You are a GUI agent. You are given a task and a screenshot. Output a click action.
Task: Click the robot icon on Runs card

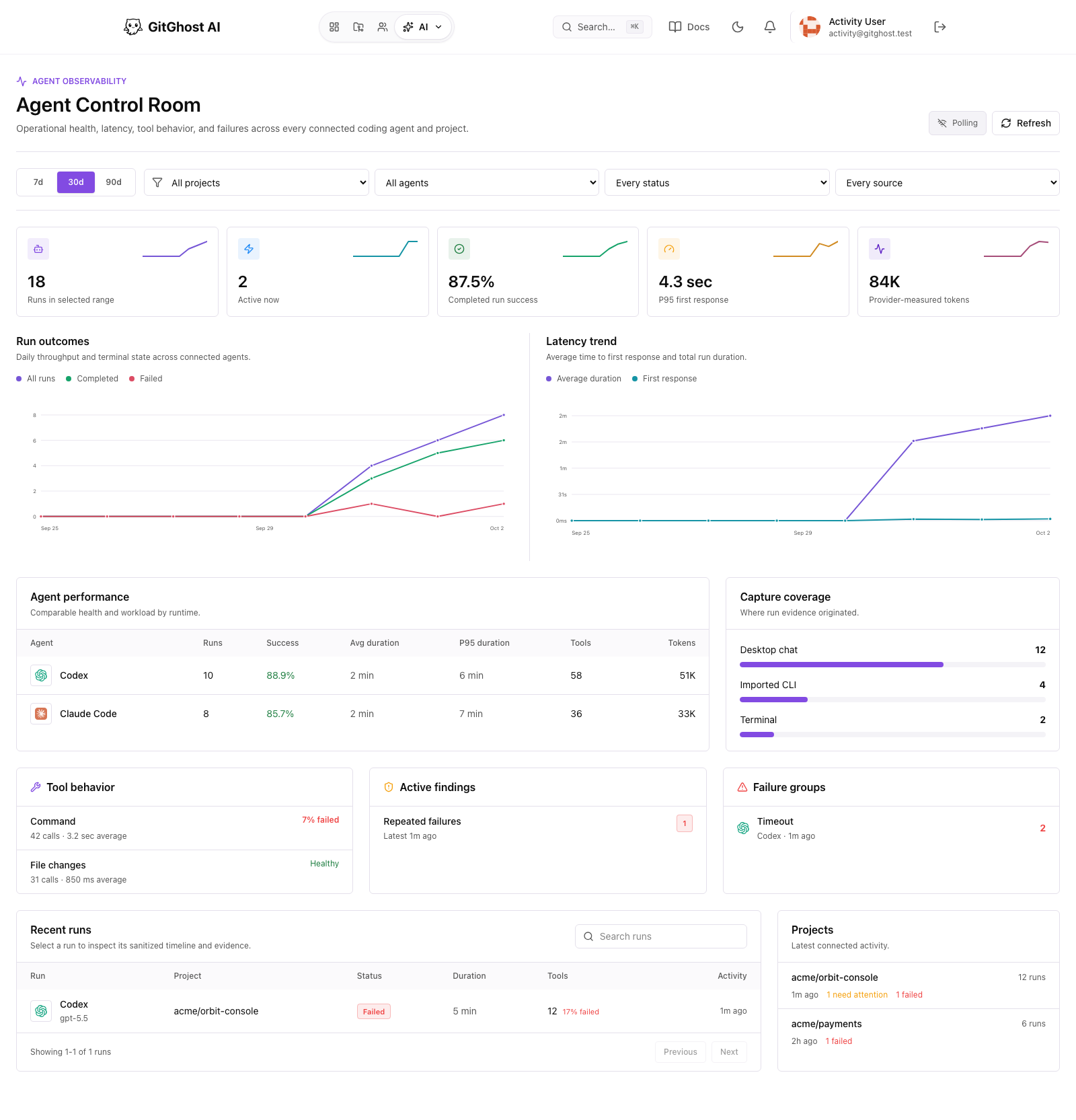point(38,249)
